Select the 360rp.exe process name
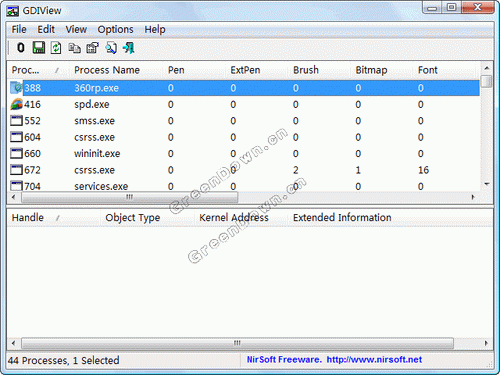Image resolution: width=500 pixels, height=375 pixels. click(96, 88)
